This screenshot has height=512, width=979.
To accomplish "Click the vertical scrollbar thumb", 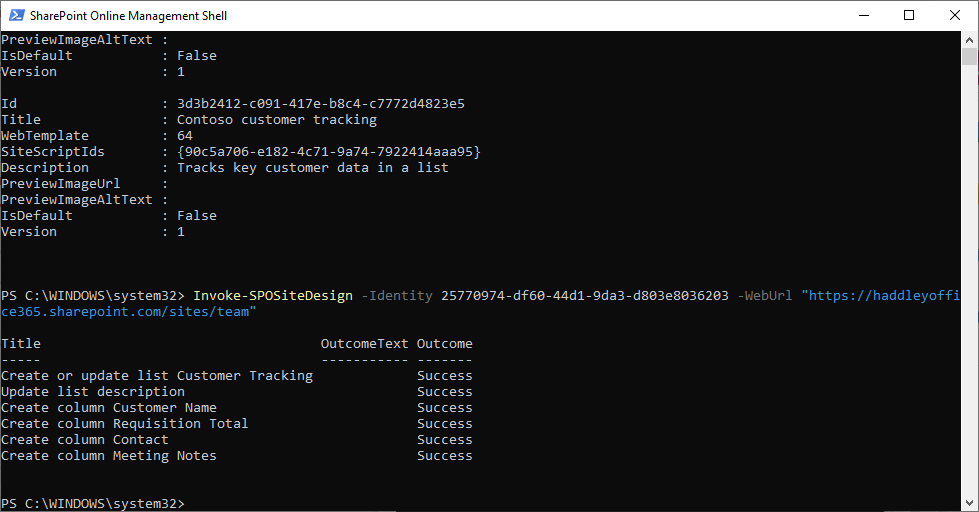I will tap(970, 55).
